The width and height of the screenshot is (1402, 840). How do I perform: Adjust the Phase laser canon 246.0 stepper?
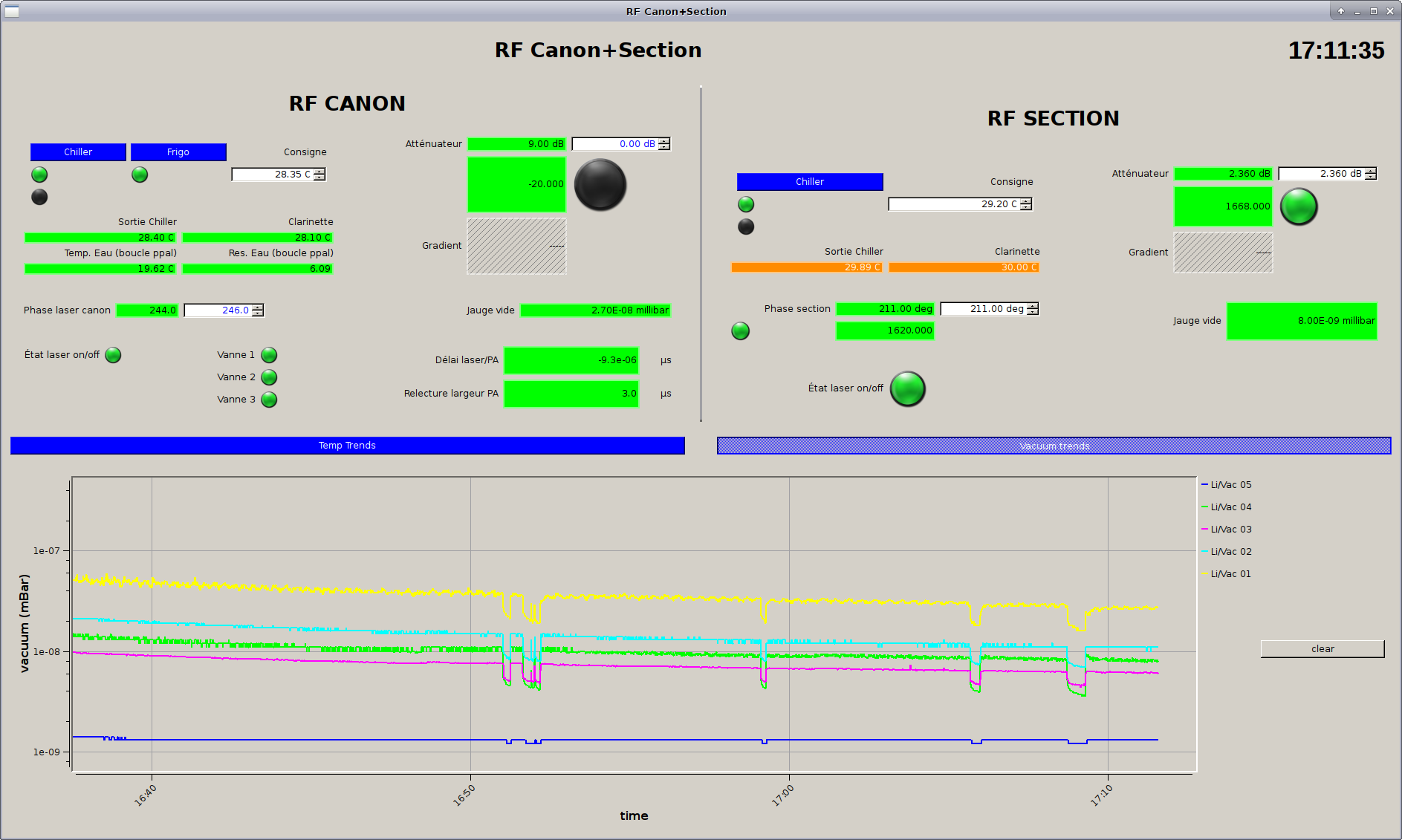258,310
